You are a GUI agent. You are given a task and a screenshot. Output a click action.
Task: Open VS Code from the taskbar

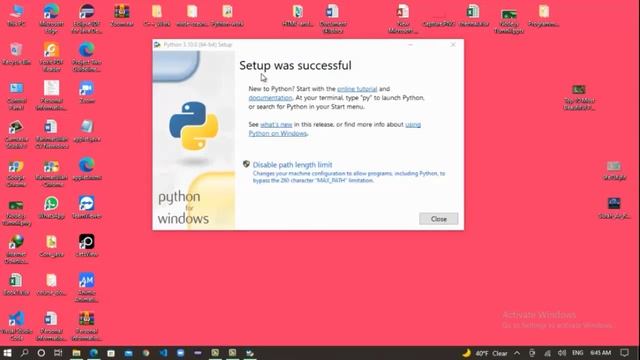[163, 353]
